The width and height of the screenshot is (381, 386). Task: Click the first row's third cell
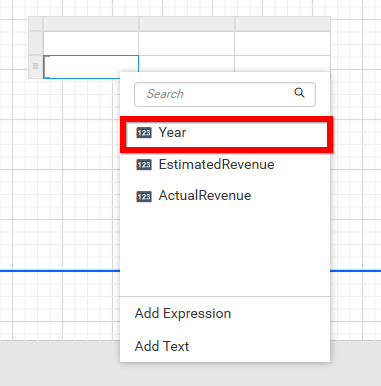(x=283, y=43)
